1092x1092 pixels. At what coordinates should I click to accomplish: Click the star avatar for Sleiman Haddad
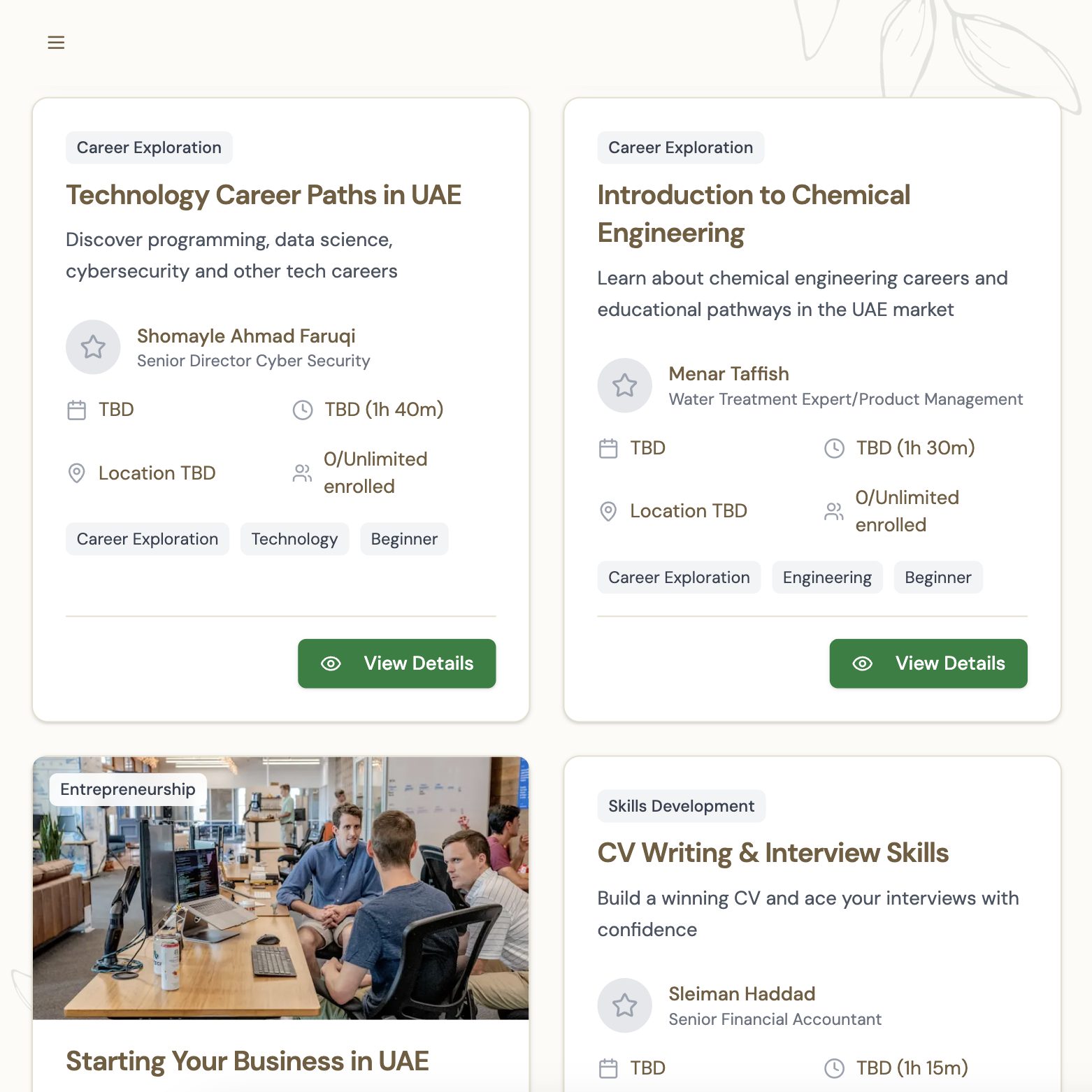point(624,1005)
